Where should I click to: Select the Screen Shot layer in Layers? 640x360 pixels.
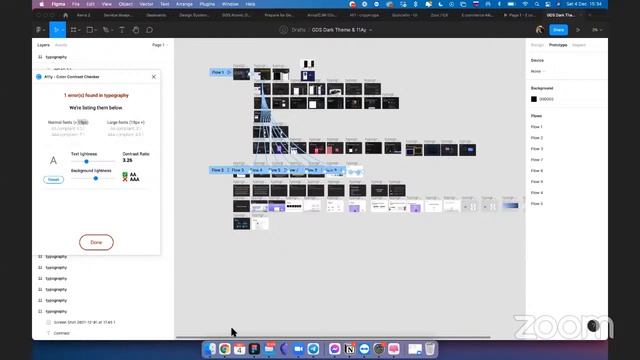click(x=84, y=322)
